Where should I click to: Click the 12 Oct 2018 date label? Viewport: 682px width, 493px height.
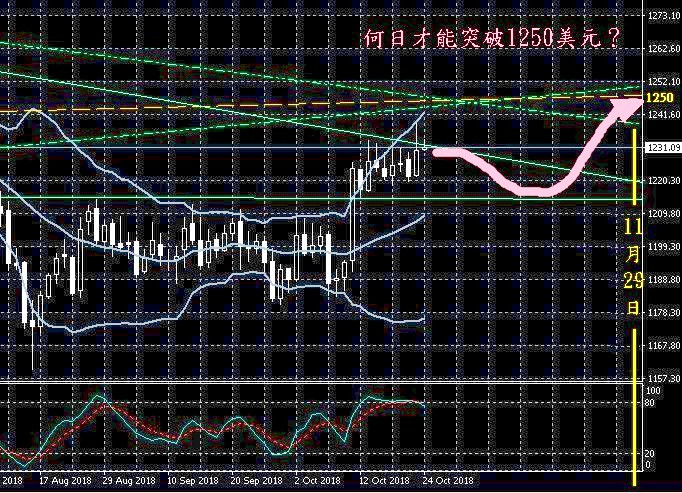point(384,481)
